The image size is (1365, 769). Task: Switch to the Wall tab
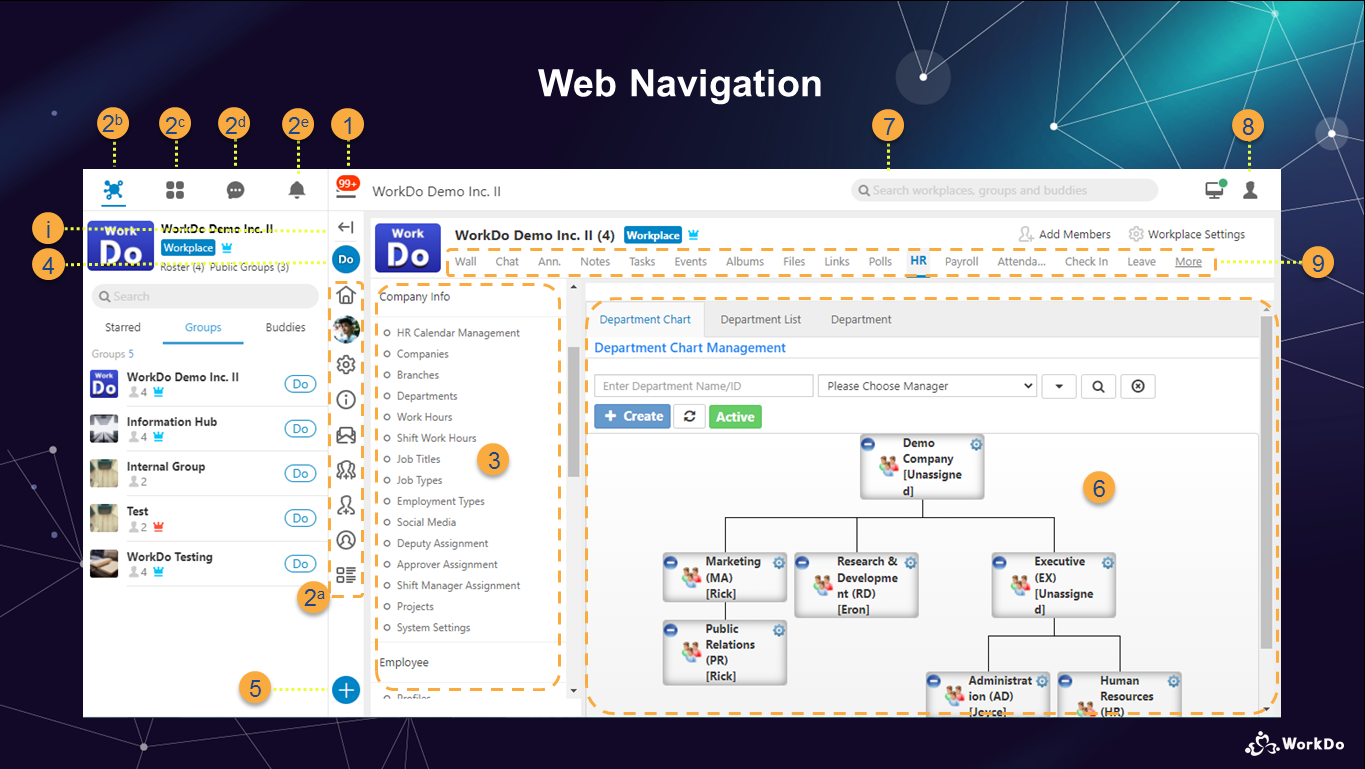point(466,262)
